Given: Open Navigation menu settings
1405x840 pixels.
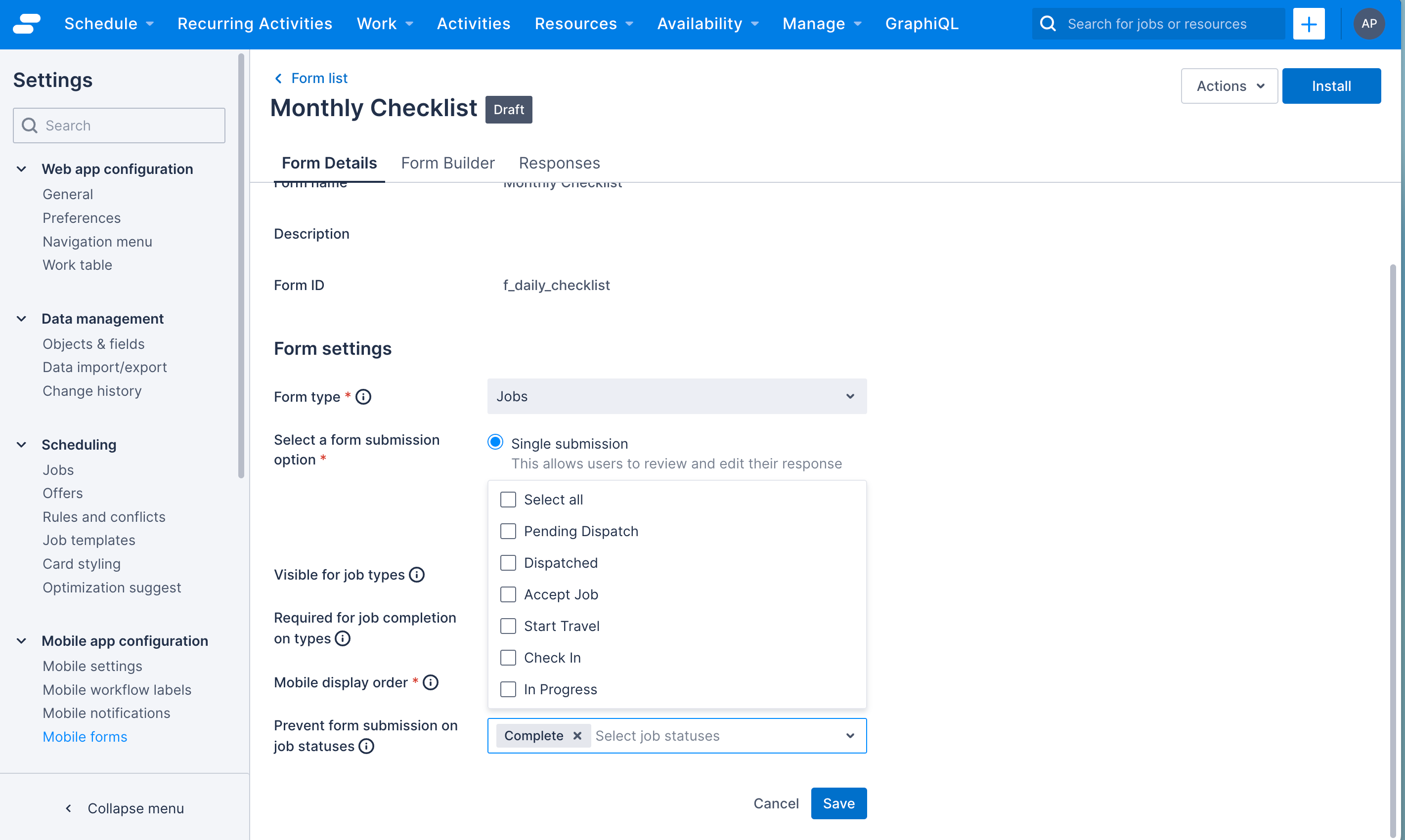Looking at the screenshot, I should [x=97, y=242].
